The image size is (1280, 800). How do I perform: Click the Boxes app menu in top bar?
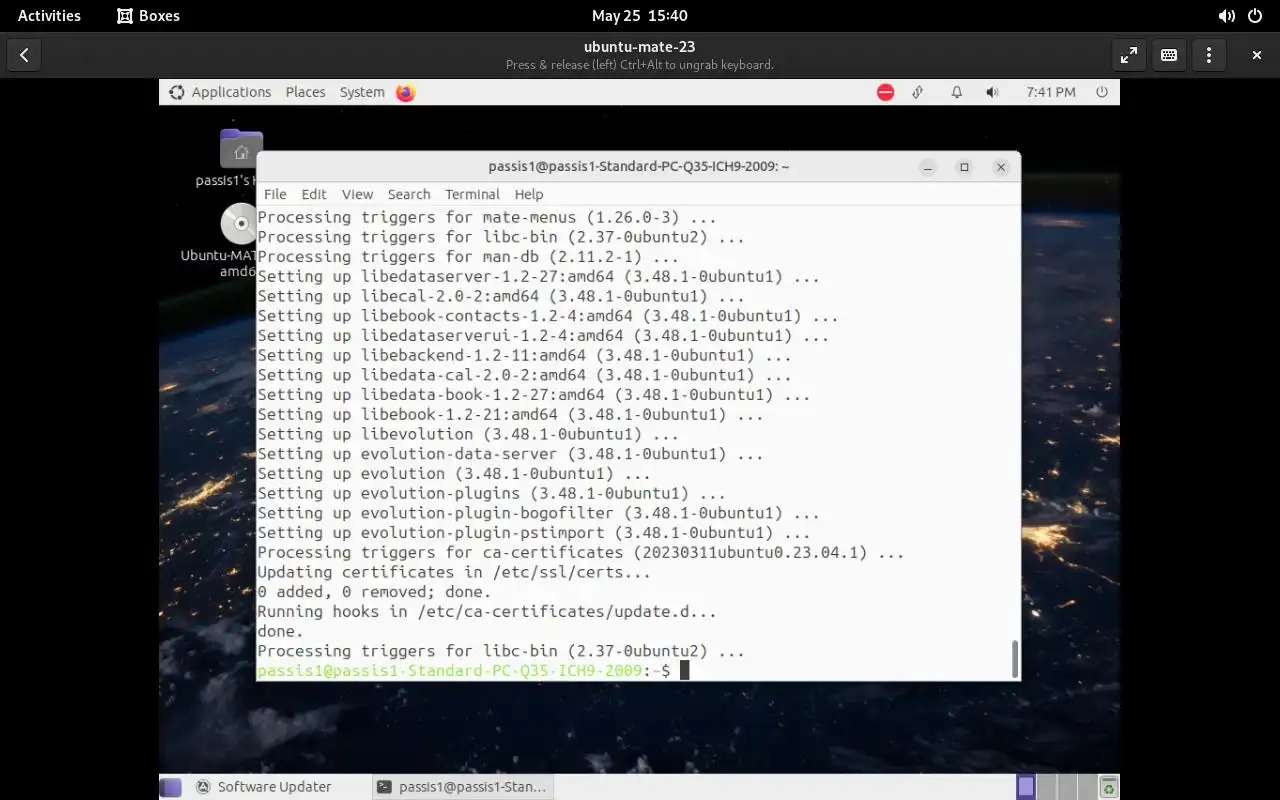pos(148,15)
